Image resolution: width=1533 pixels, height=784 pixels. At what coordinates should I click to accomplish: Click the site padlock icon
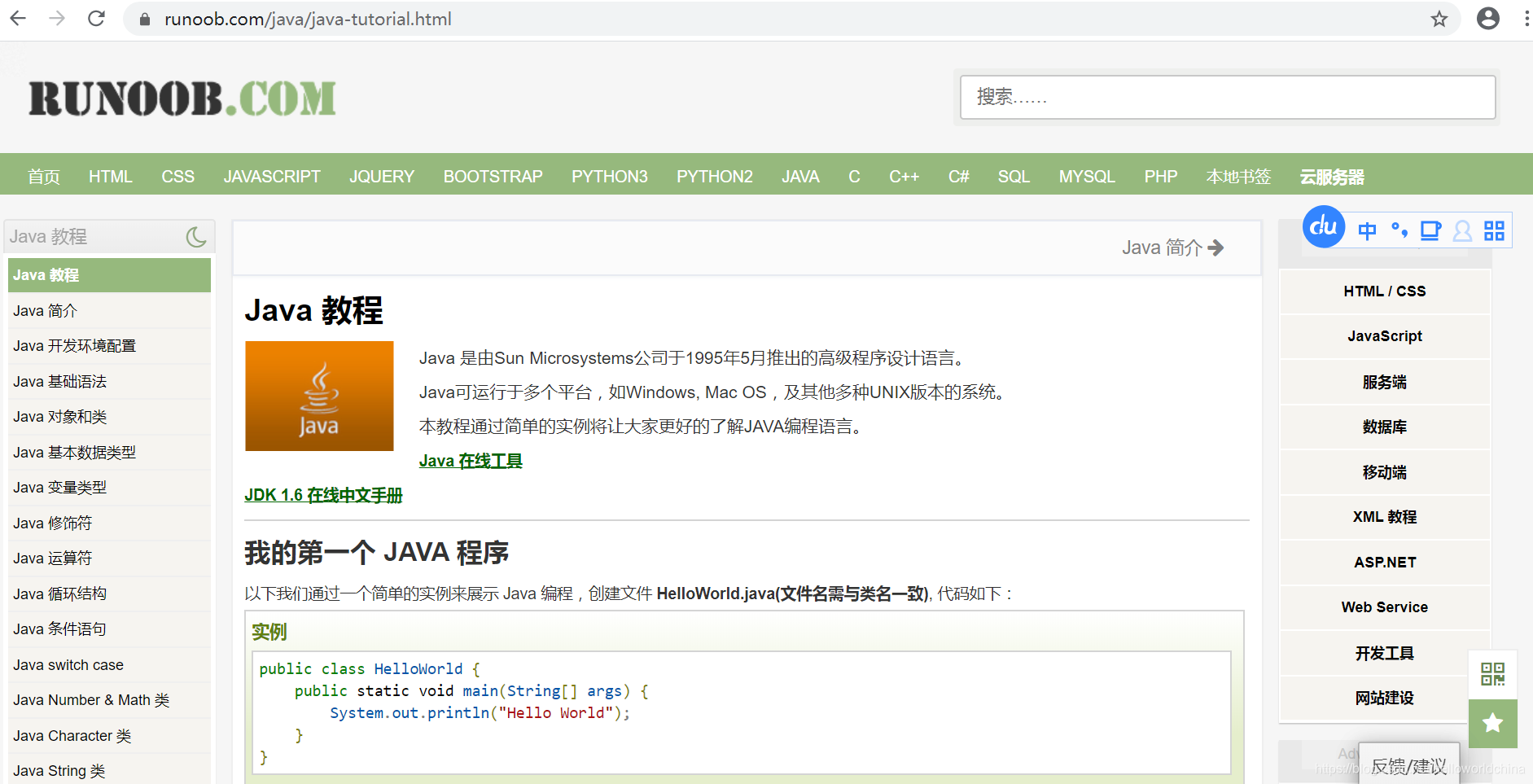pyautogui.click(x=145, y=19)
